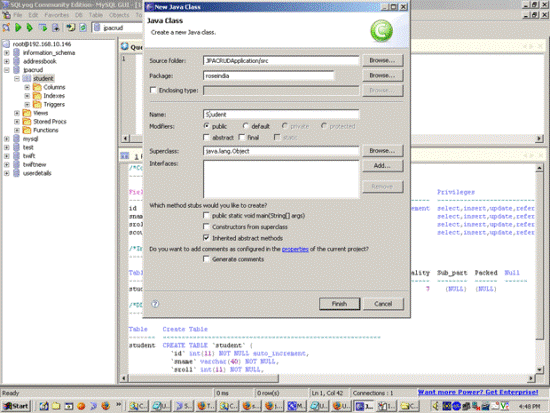Click Add to add an interface
Image resolution: width=550 pixels, height=413 pixels.
382,166
